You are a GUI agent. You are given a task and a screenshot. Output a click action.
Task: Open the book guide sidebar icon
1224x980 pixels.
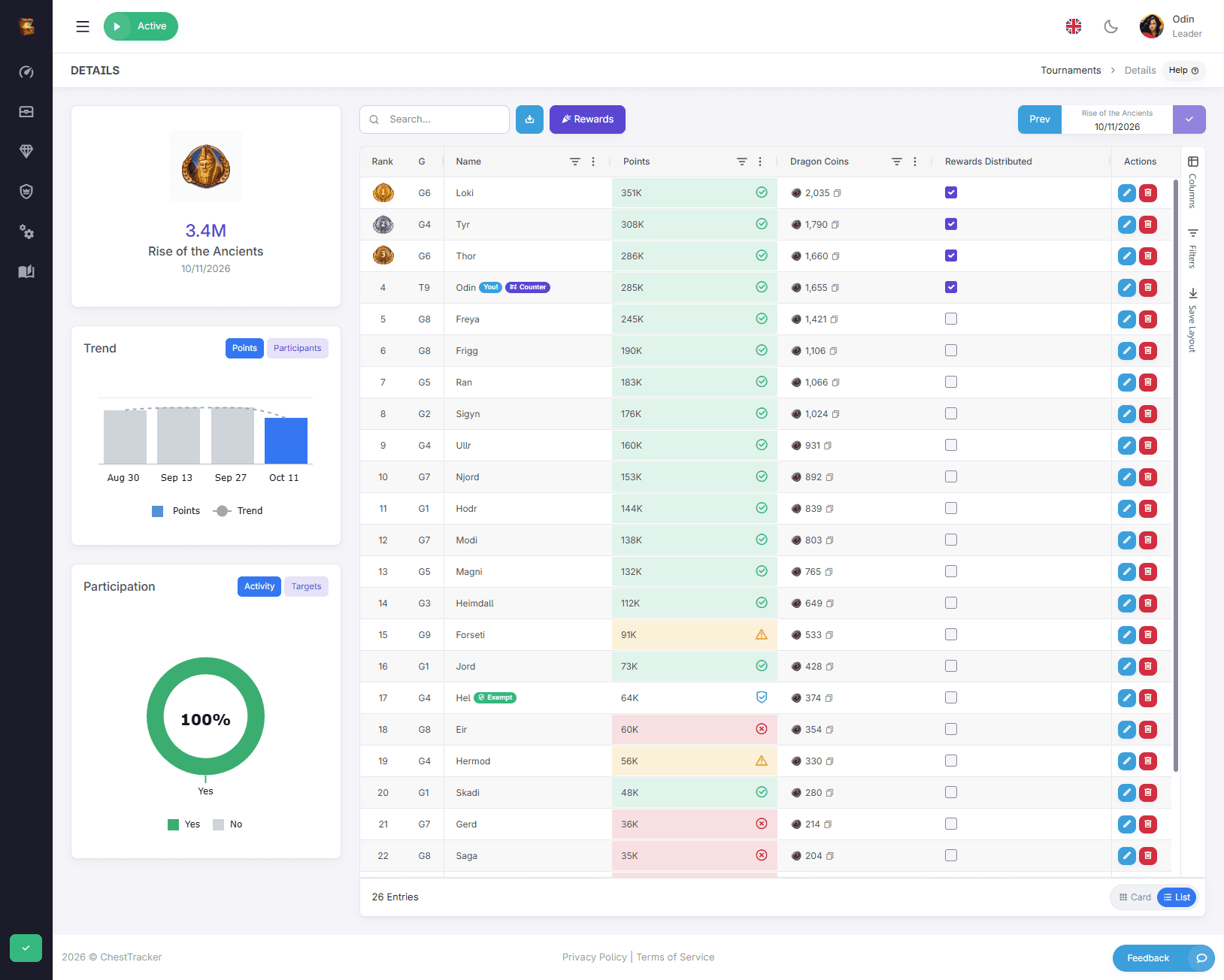click(26, 271)
